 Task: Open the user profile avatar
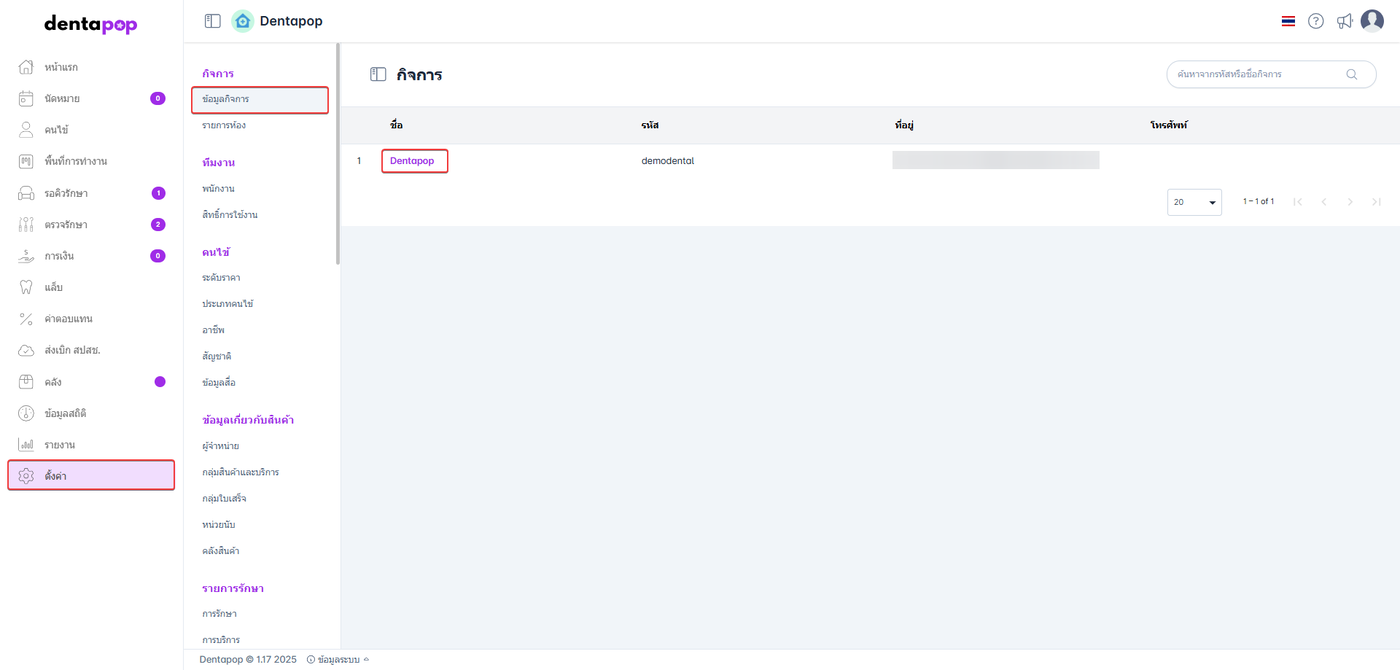tap(1372, 21)
